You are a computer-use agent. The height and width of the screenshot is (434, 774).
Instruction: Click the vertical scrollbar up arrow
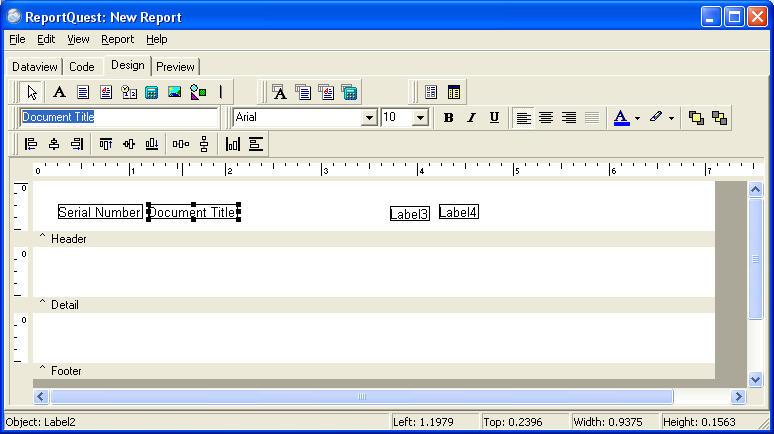tap(755, 189)
